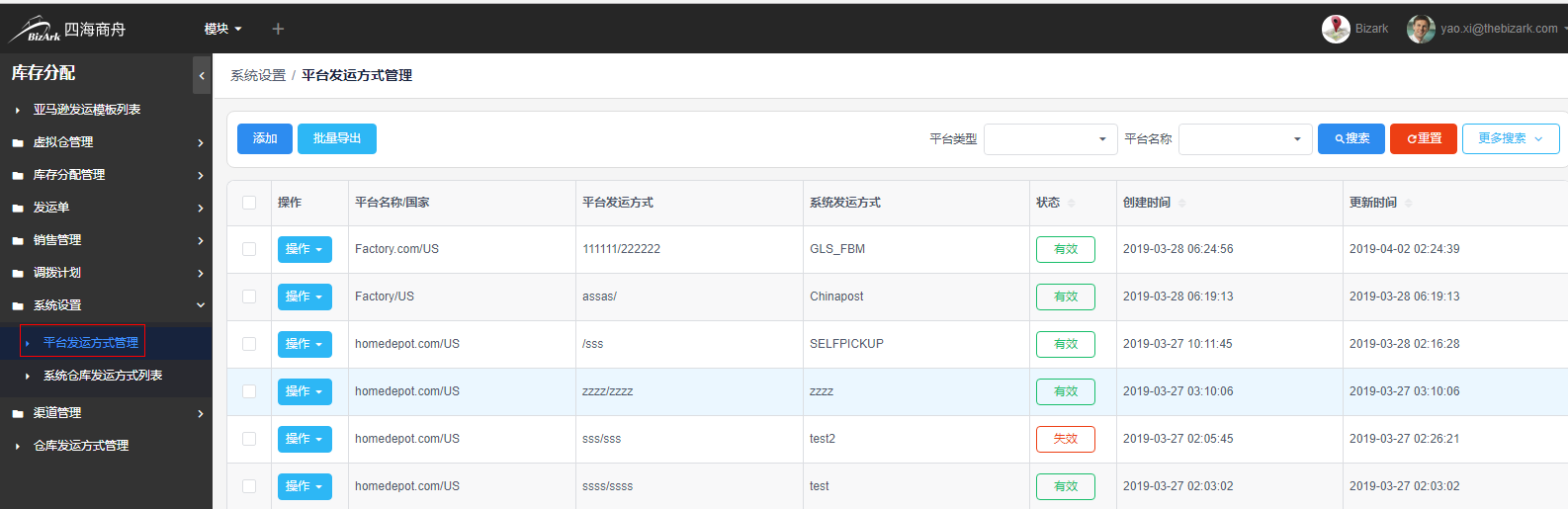Open 仓库发运方式管理 in the sidebar
This screenshot has width=1568, height=509.
81,446
